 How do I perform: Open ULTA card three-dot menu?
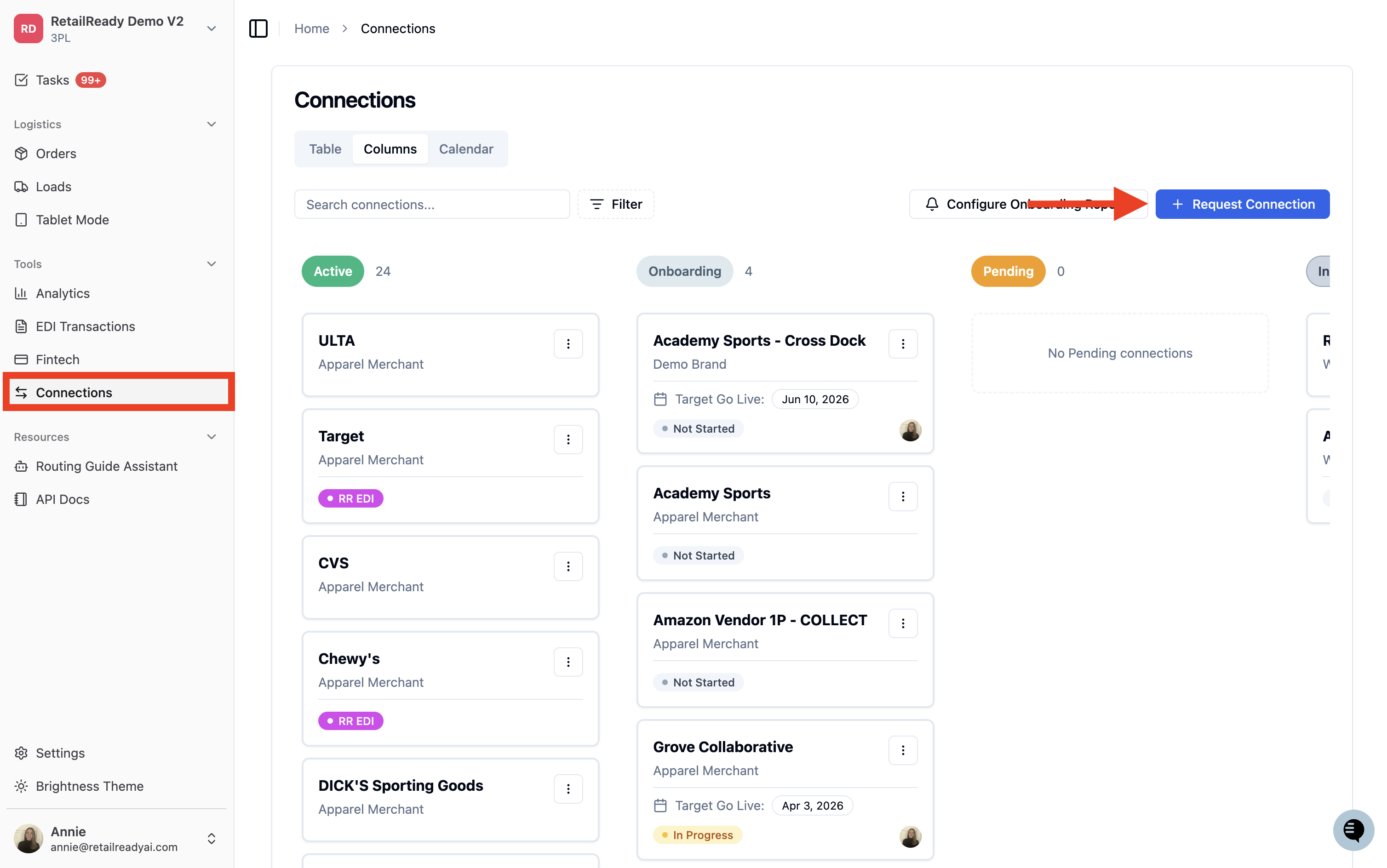tap(568, 343)
